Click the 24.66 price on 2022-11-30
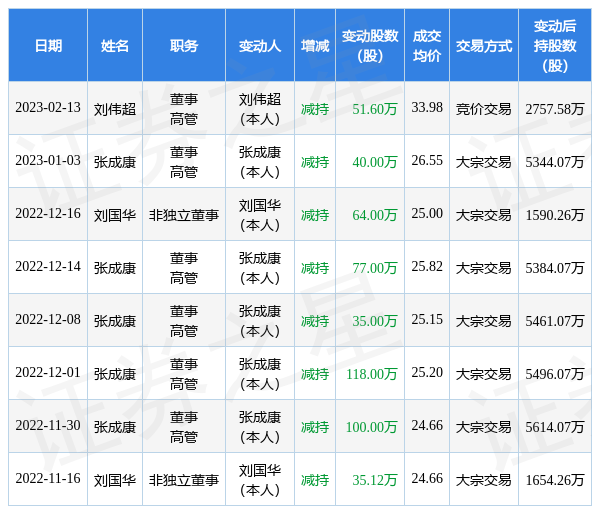This screenshot has width=592, height=514. pos(427,426)
